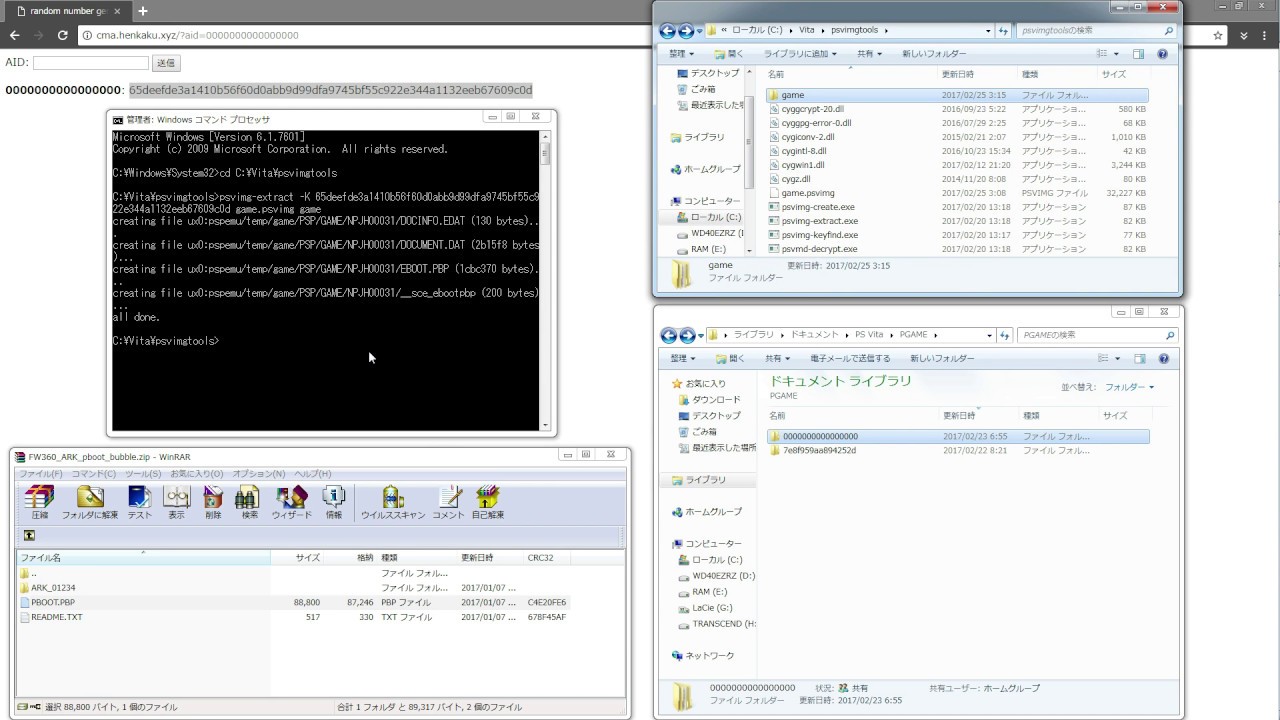
Task: Expand address history dropdown in psvimgtools window
Action: 990,31
